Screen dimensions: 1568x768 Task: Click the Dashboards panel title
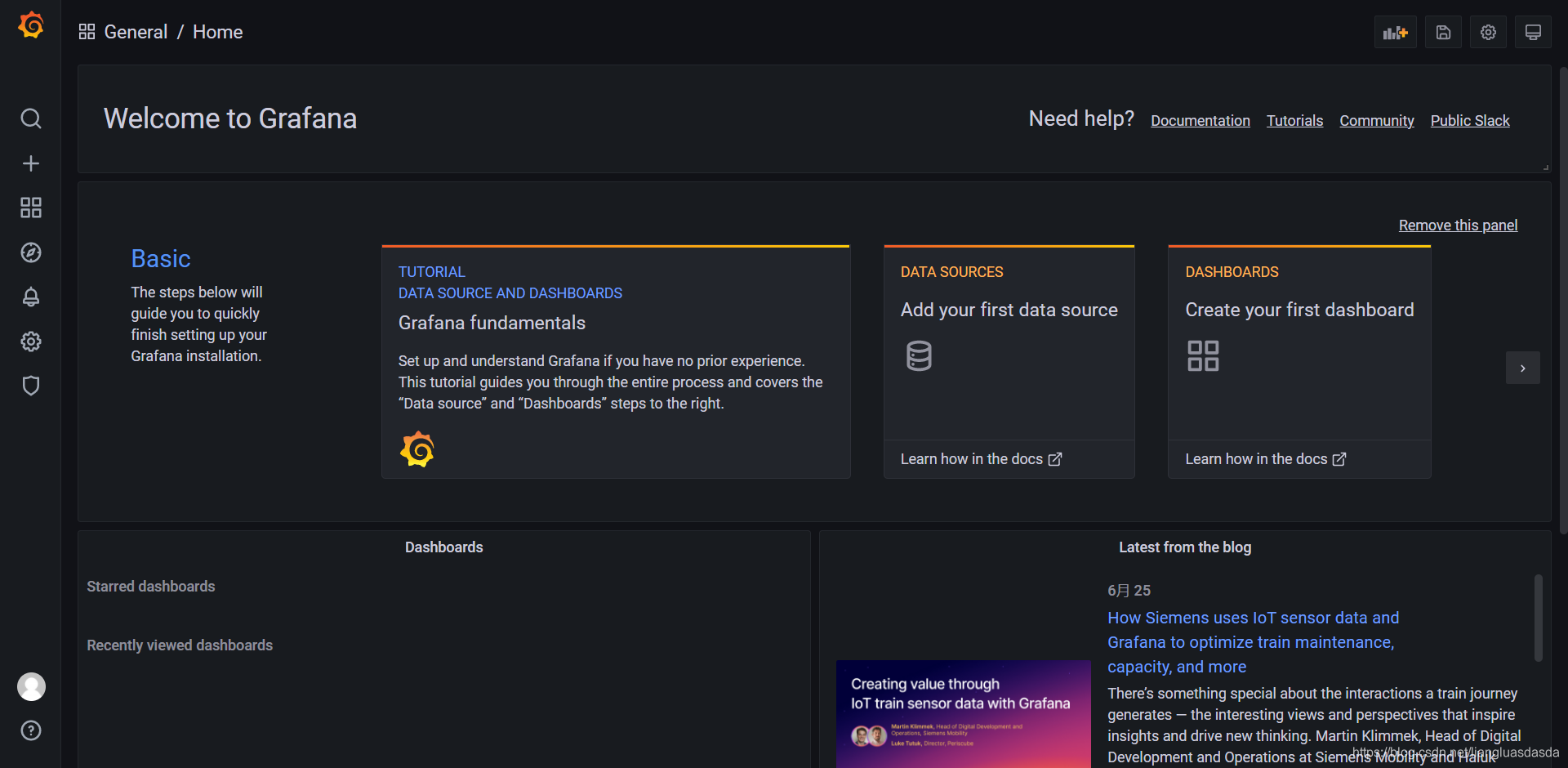click(444, 547)
